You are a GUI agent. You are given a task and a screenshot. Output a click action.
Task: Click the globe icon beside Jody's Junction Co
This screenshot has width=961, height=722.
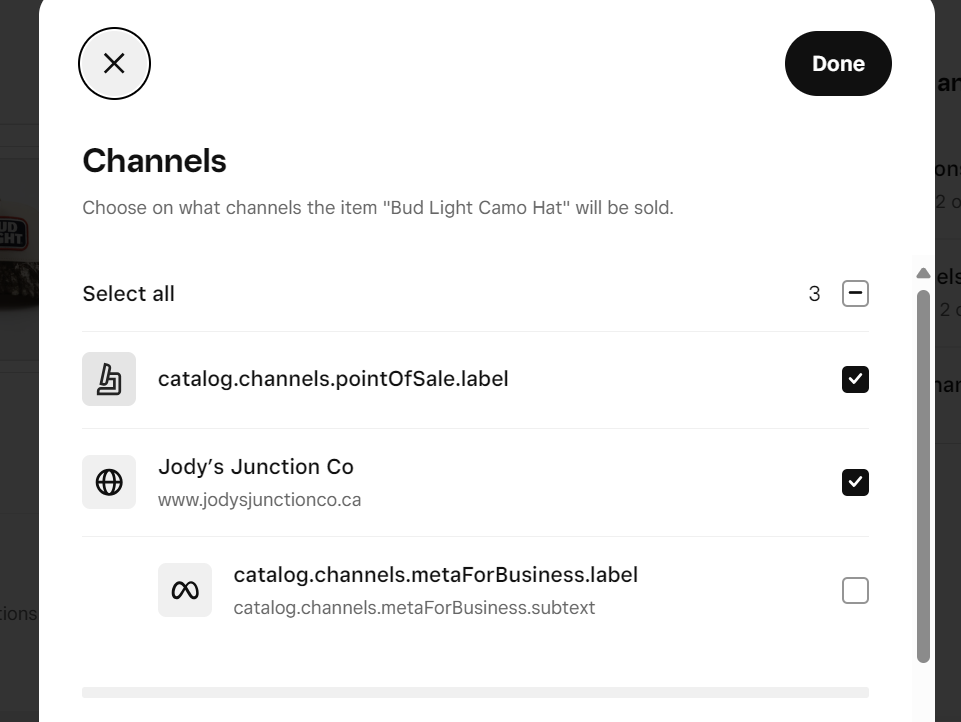point(109,483)
